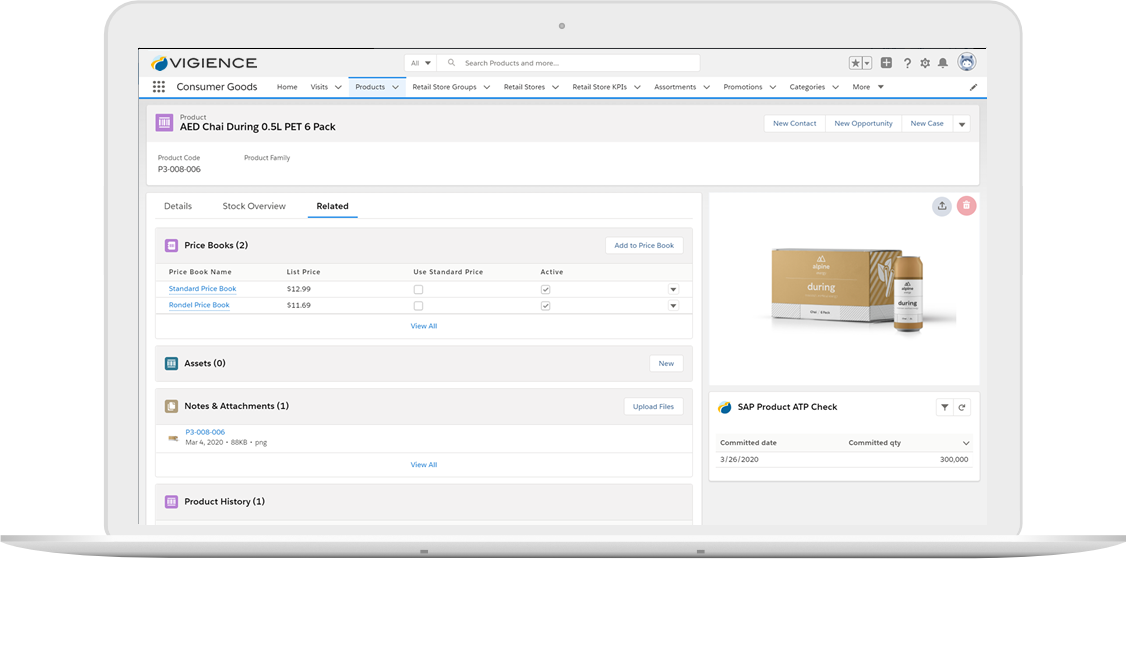Click the edit navigation pencil icon

pyautogui.click(x=973, y=88)
